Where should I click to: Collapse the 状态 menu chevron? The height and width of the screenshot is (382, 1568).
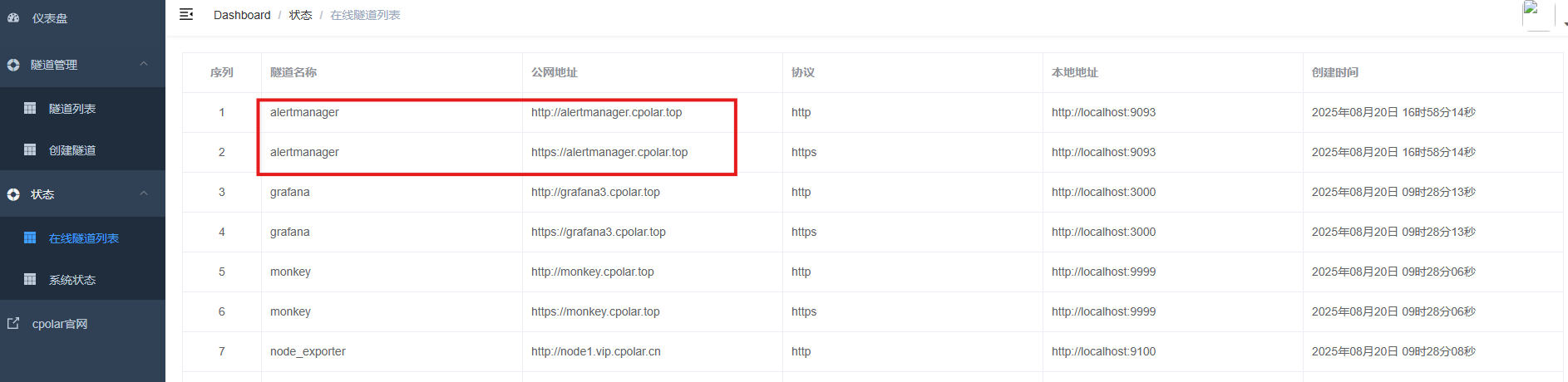(x=144, y=193)
